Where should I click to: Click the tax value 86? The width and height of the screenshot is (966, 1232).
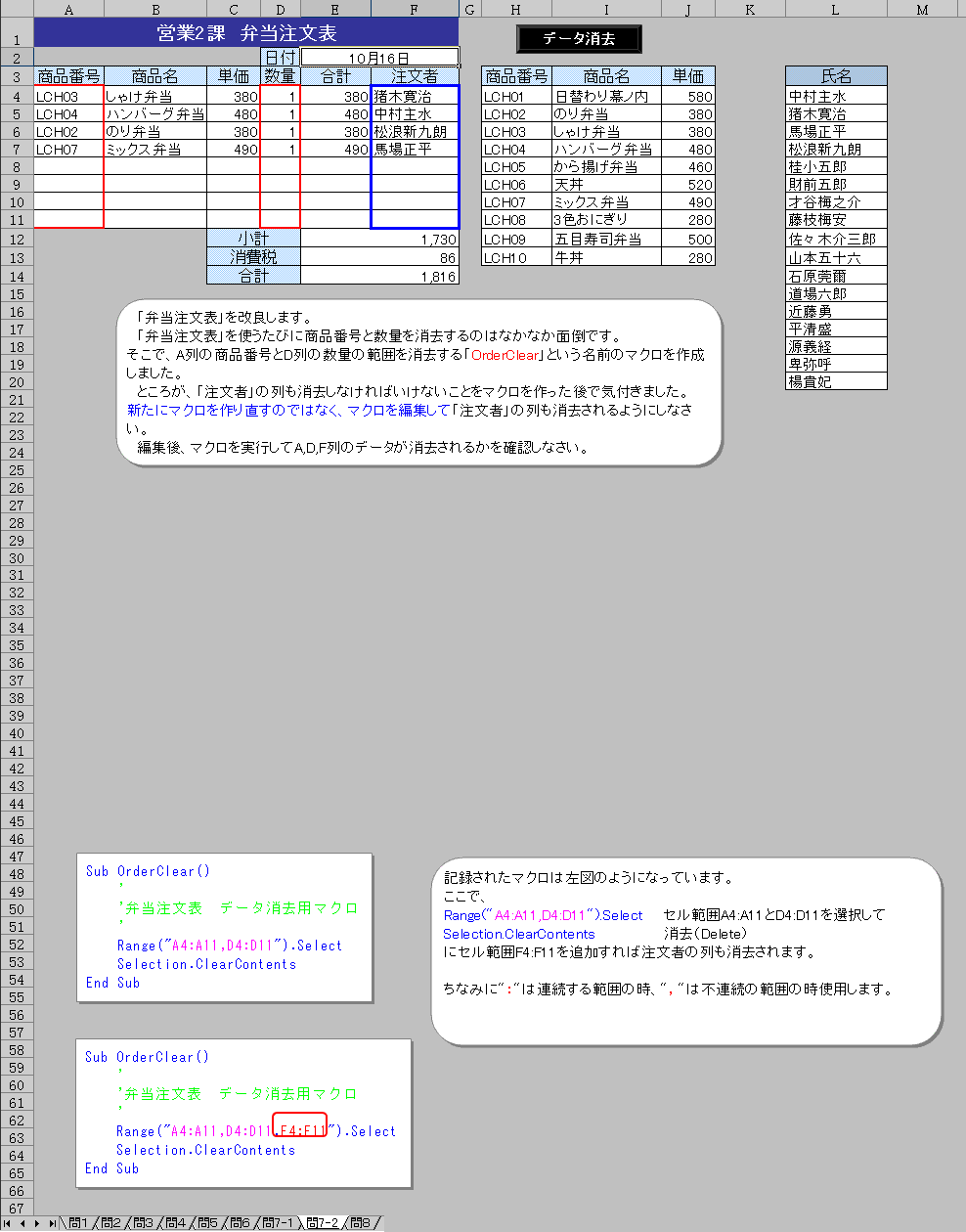[x=379, y=258]
